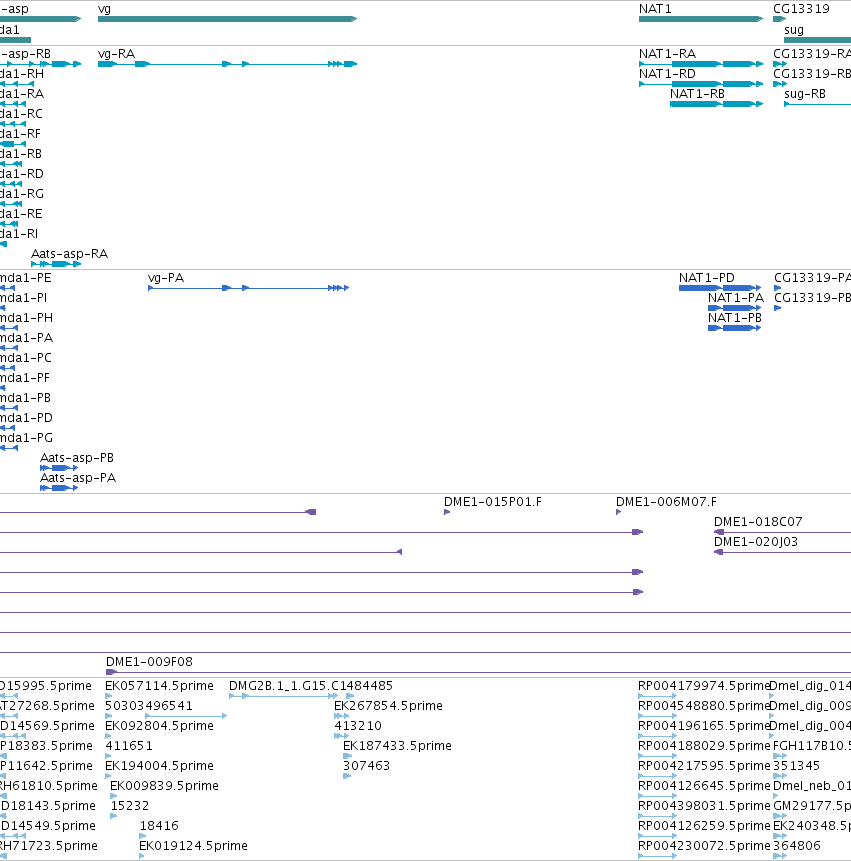Screen dimensions: 851x861
Task: Select the DME1-020J03 BAC feature
Action: 782,552
